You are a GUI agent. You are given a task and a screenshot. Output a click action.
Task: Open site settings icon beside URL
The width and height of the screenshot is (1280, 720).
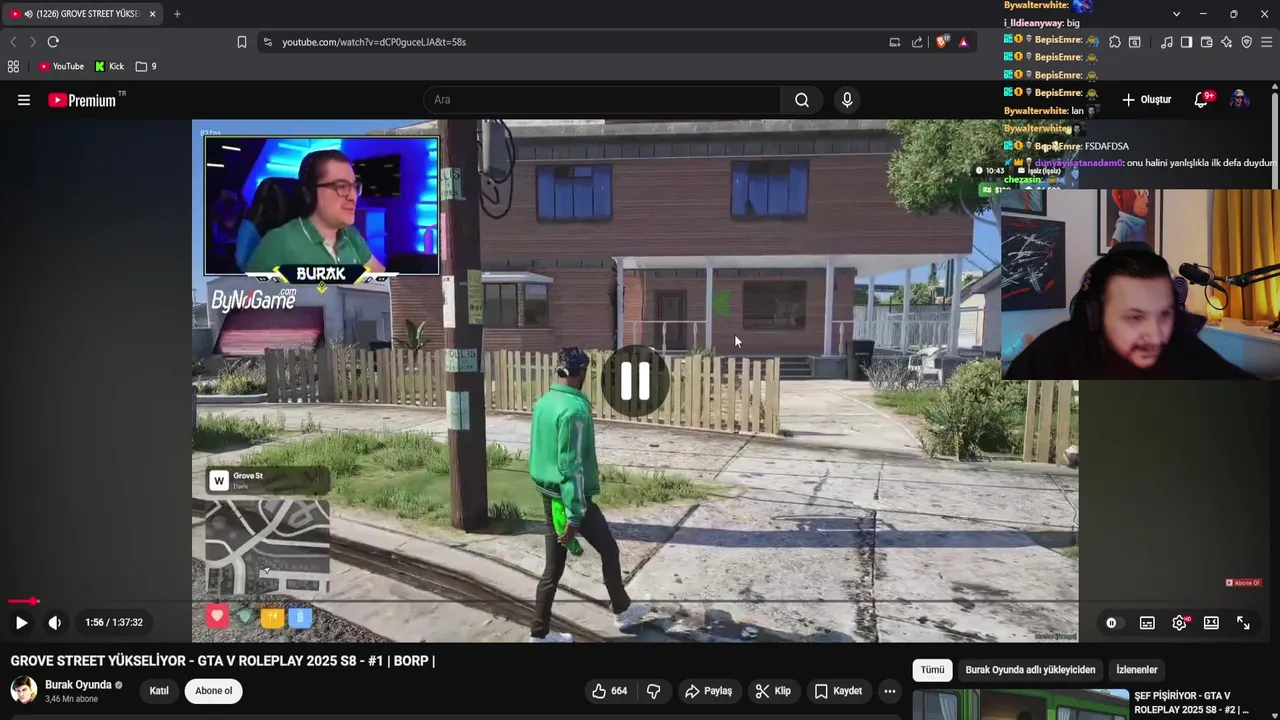coord(266,42)
